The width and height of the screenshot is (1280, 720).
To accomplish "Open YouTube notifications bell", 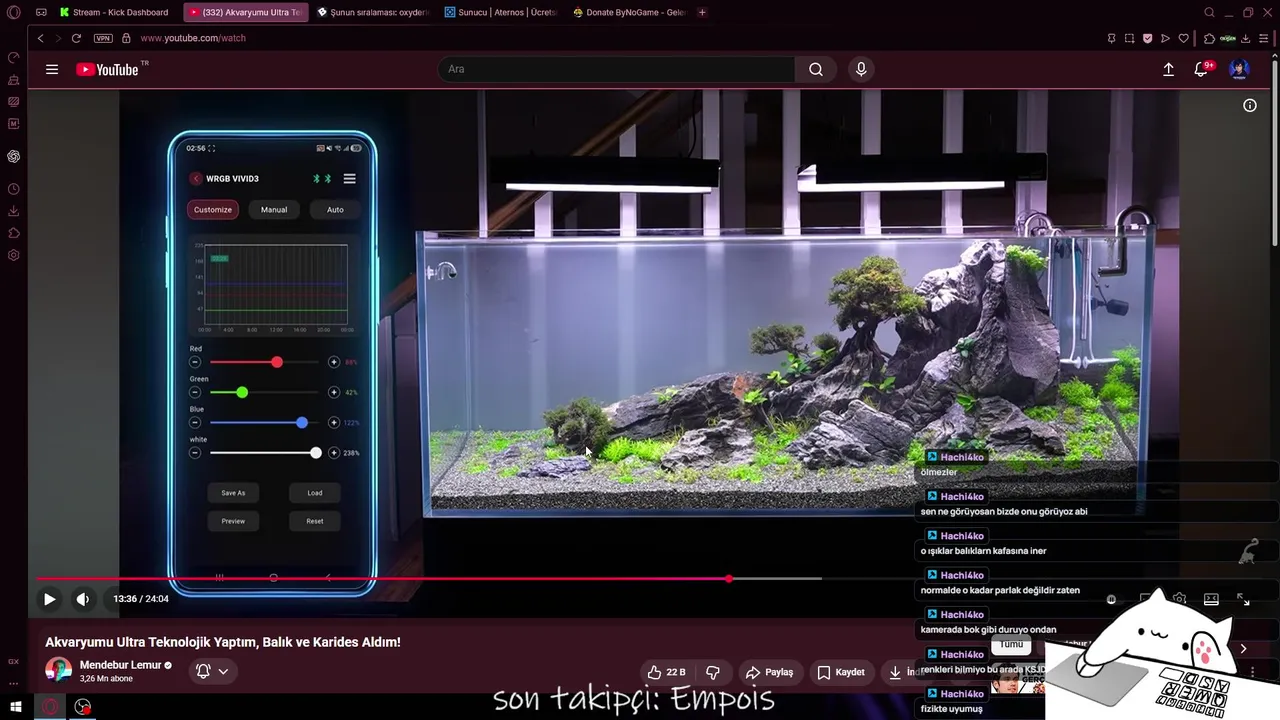I will pyautogui.click(x=1201, y=69).
